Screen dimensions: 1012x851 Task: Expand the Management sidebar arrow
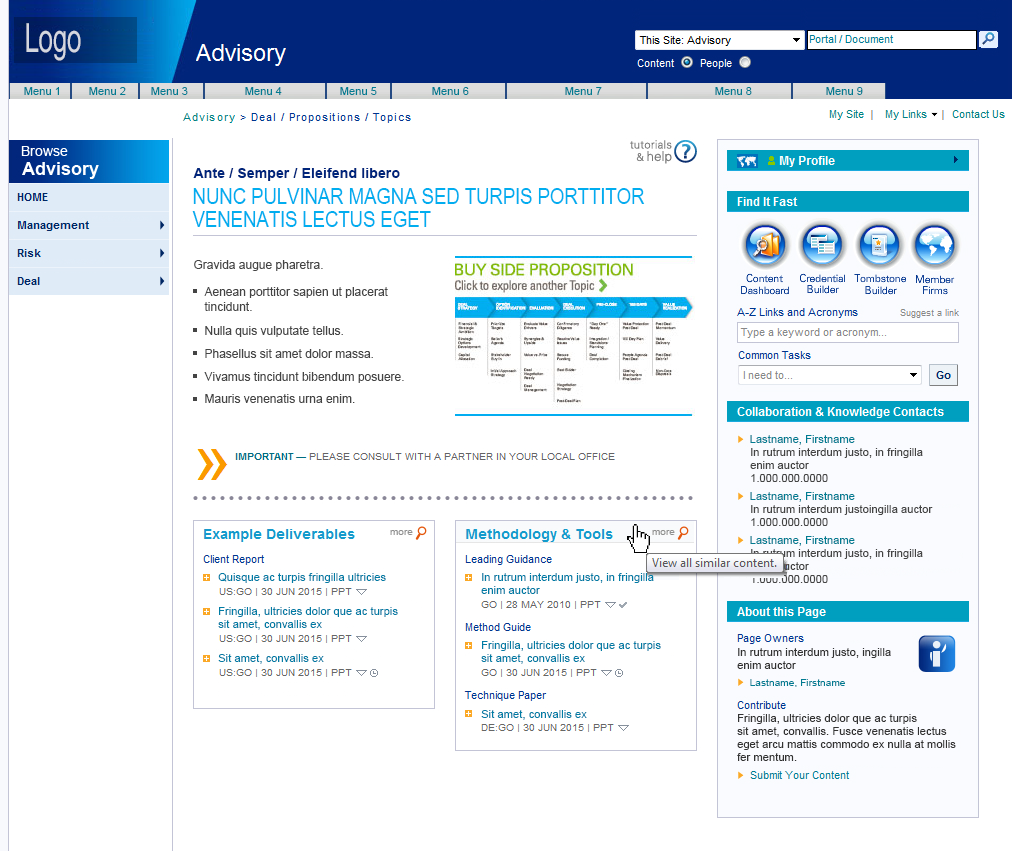pyautogui.click(x=161, y=225)
